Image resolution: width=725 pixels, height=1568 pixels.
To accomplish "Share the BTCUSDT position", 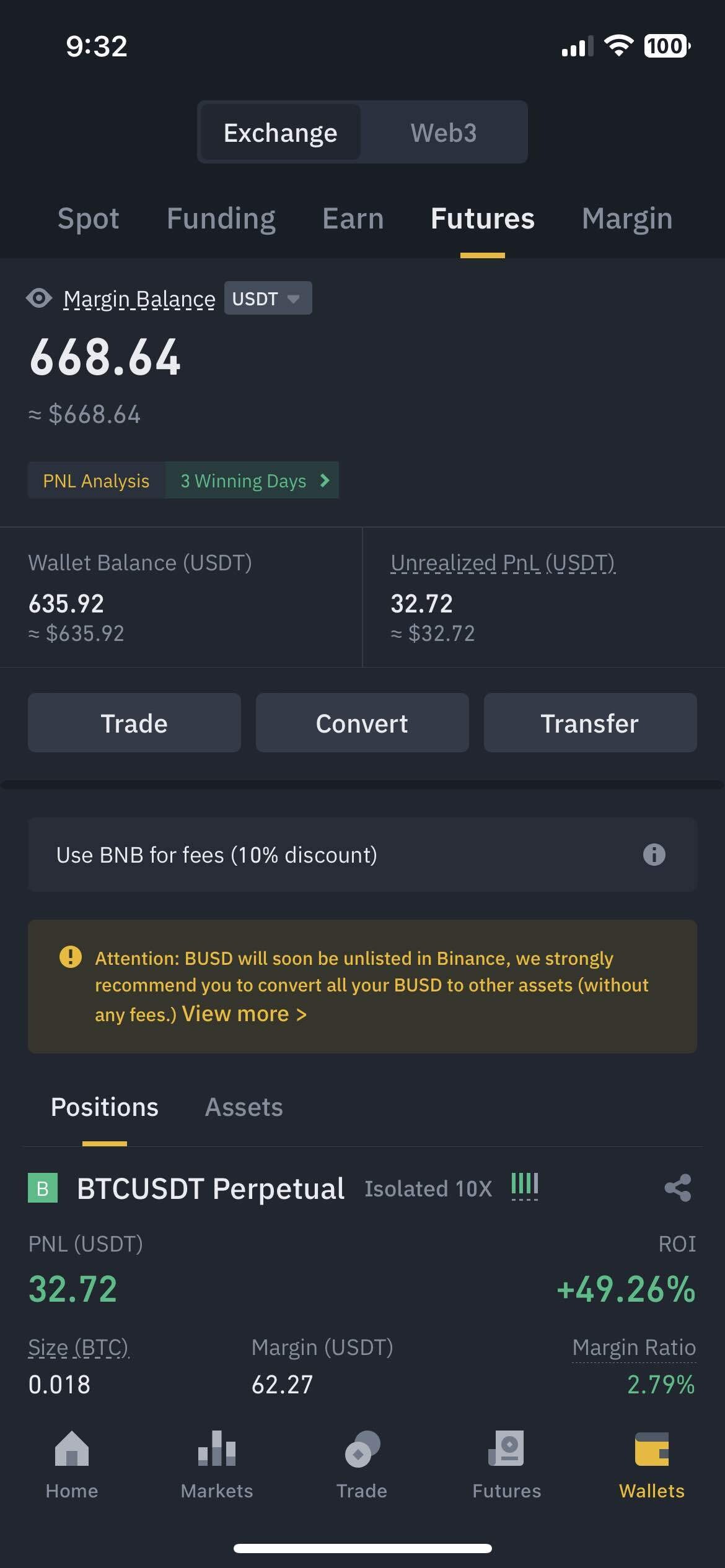I will [677, 1188].
